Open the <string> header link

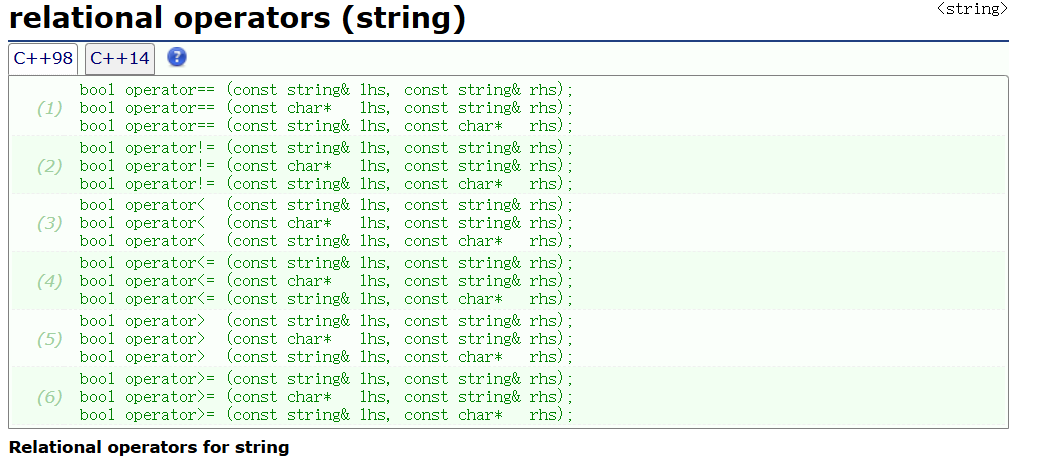(x=971, y=9)
